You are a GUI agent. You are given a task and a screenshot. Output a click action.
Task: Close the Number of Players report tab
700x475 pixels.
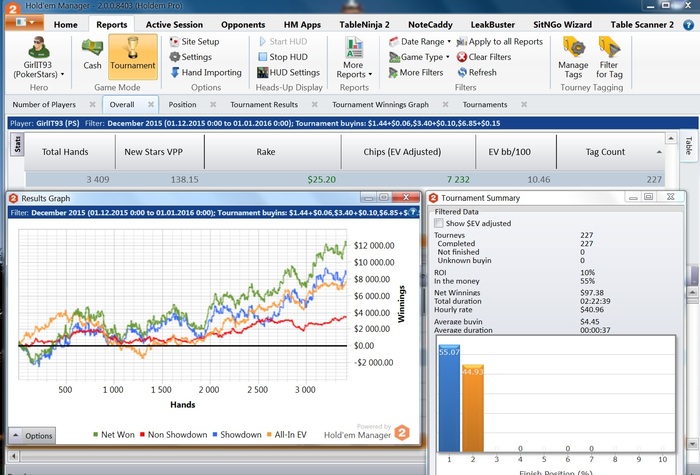pos(92,104)
